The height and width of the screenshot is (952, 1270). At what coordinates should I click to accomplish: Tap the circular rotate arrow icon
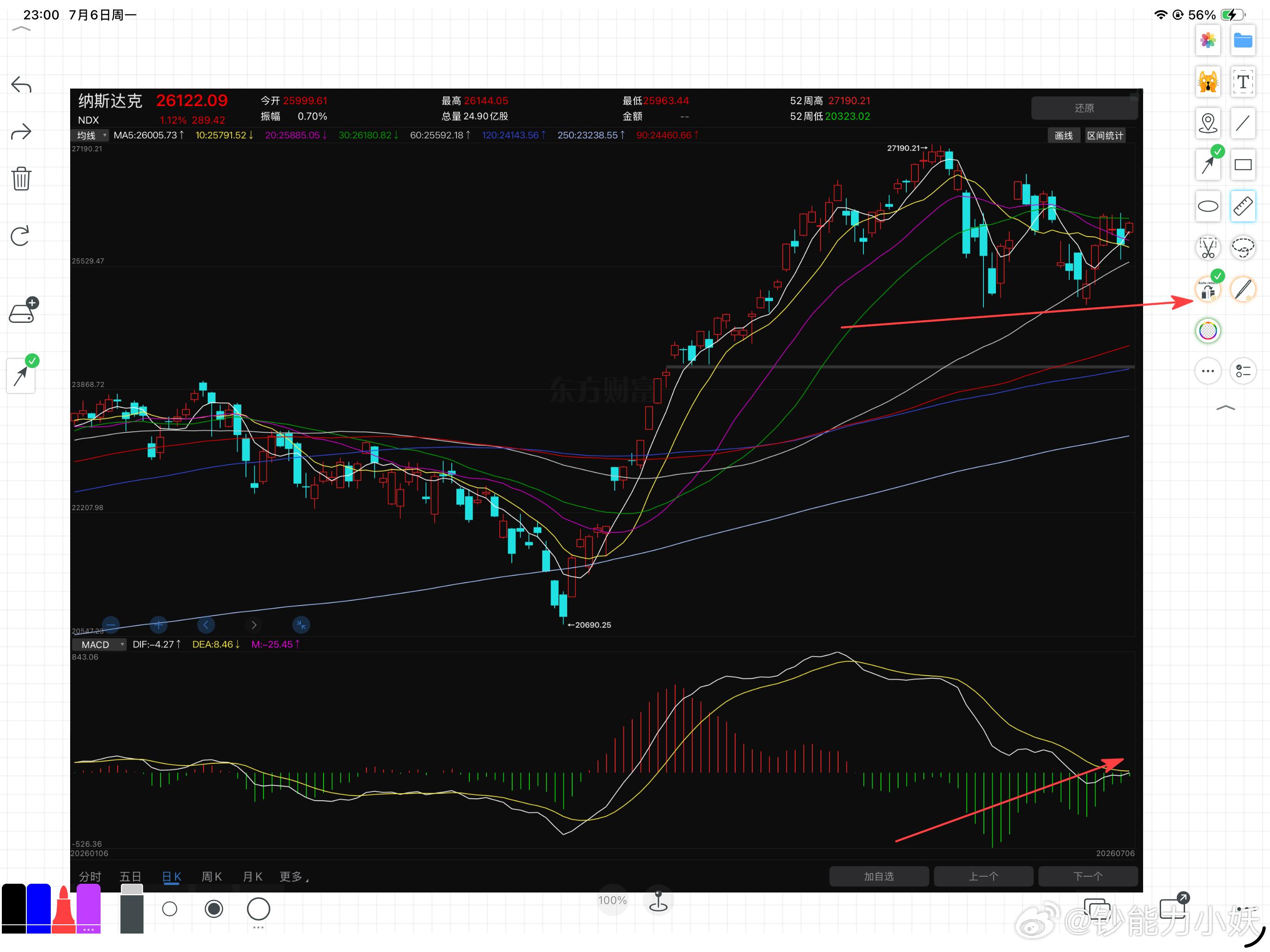(x=21, y=236)
